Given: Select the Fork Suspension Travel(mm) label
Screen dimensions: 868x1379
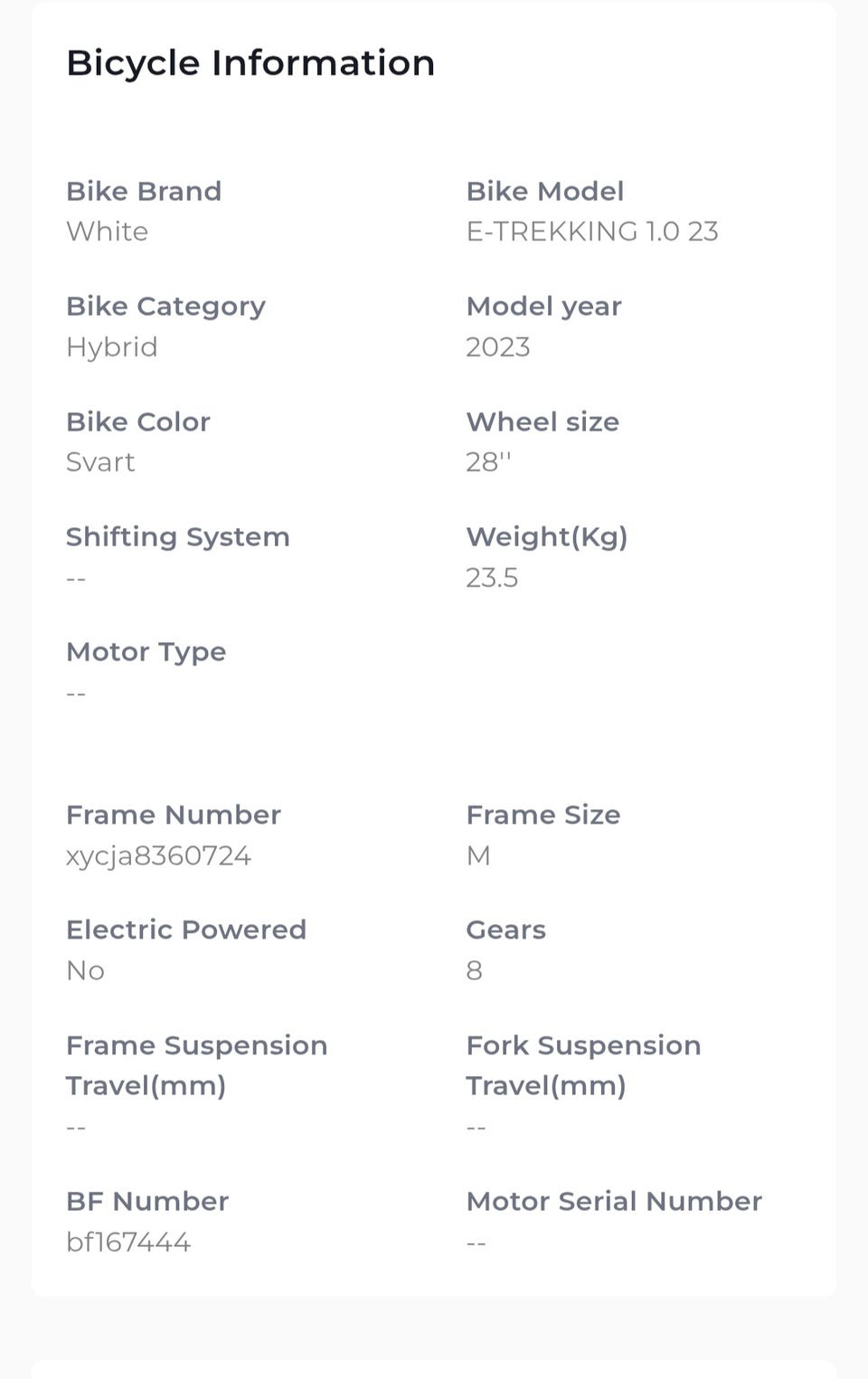Looking at the screenshot, I should tap(583, 1065).
